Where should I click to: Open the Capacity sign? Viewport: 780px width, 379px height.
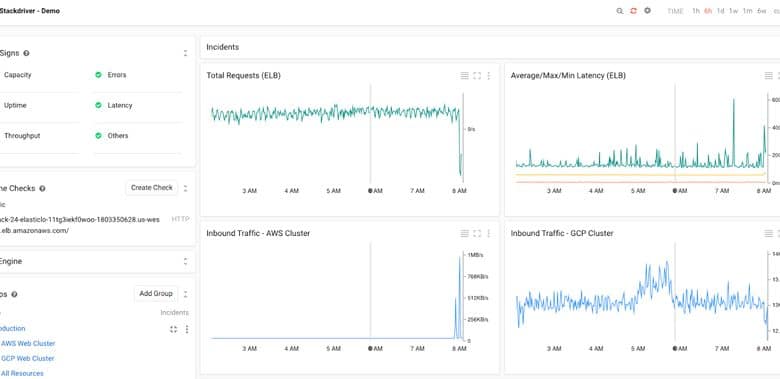point(17,75)
